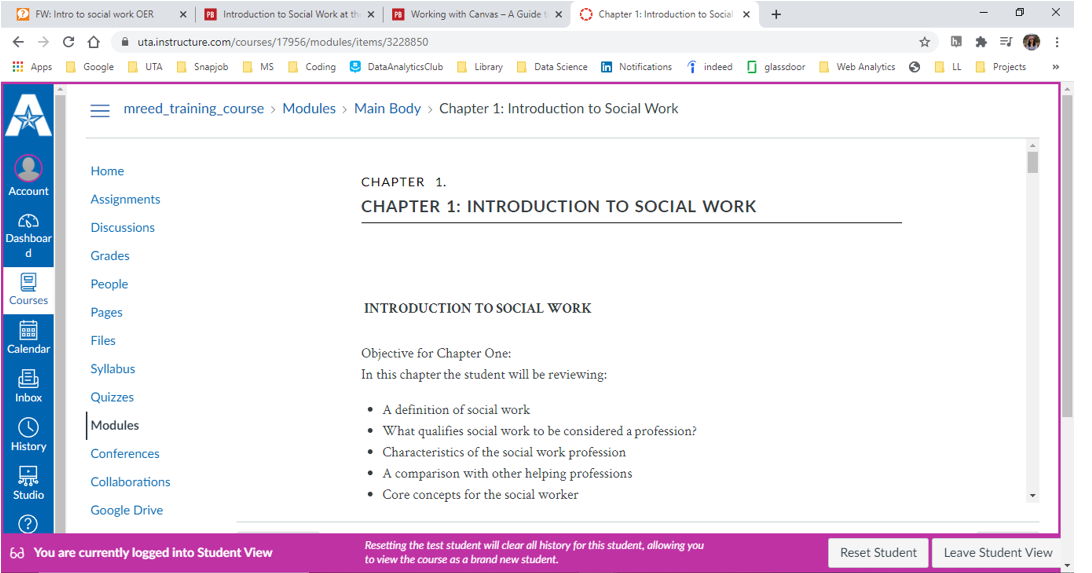Open the Inbox in global navigation
This screenshot has width=1092, height=573.
coord(29,386)
